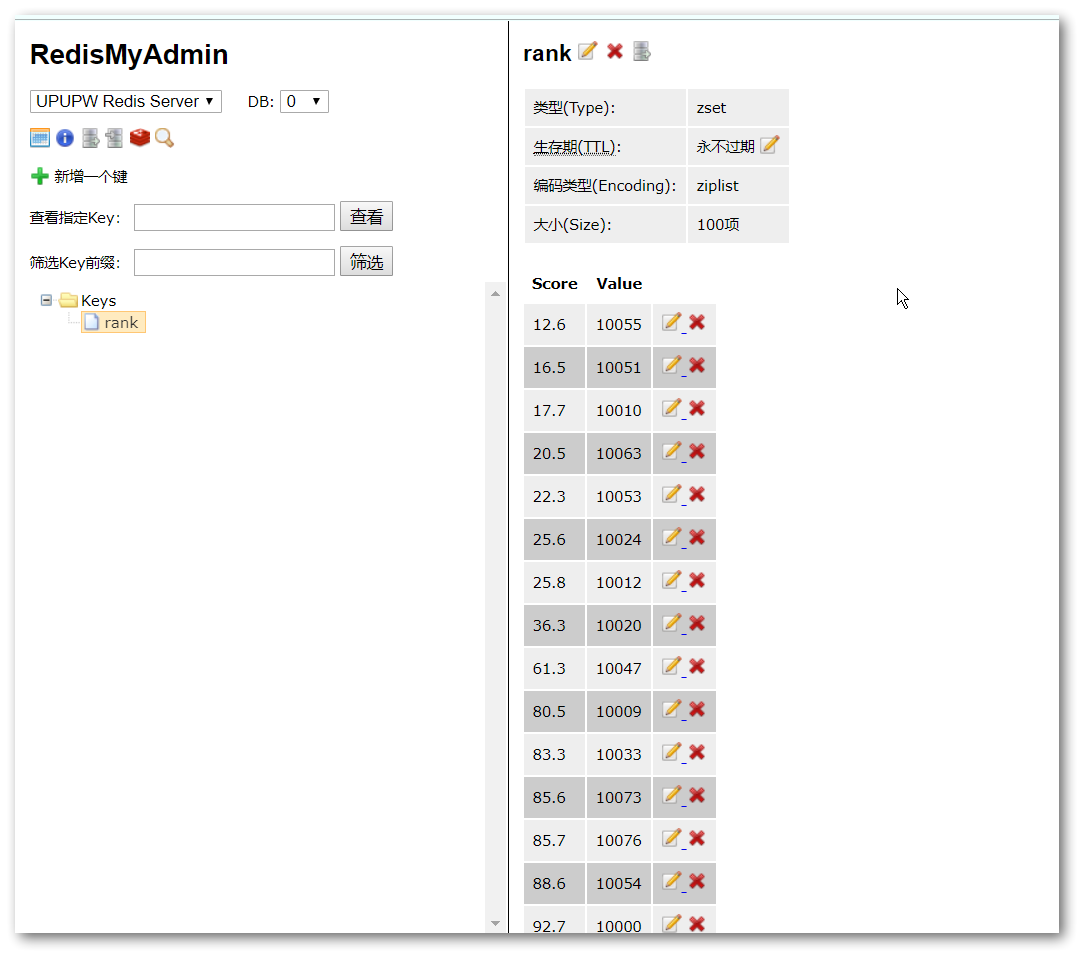Select the rank key in tree
The width and height of the screenshot is (1079, 953).
[114, 322]
